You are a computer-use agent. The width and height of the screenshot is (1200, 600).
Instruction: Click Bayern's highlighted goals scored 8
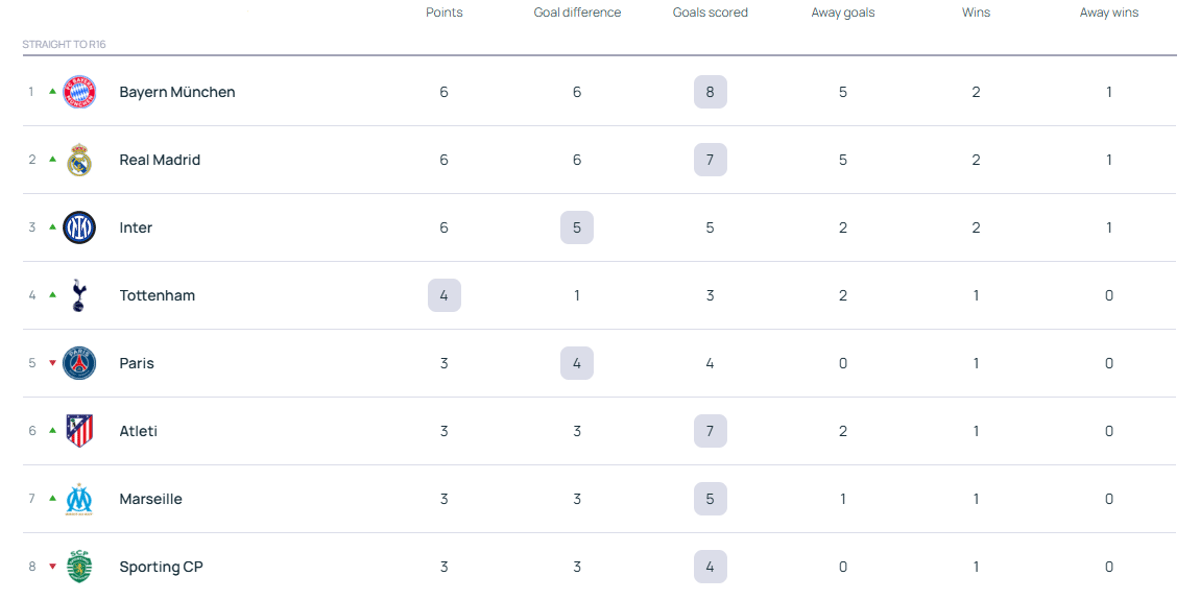(710, 92)
